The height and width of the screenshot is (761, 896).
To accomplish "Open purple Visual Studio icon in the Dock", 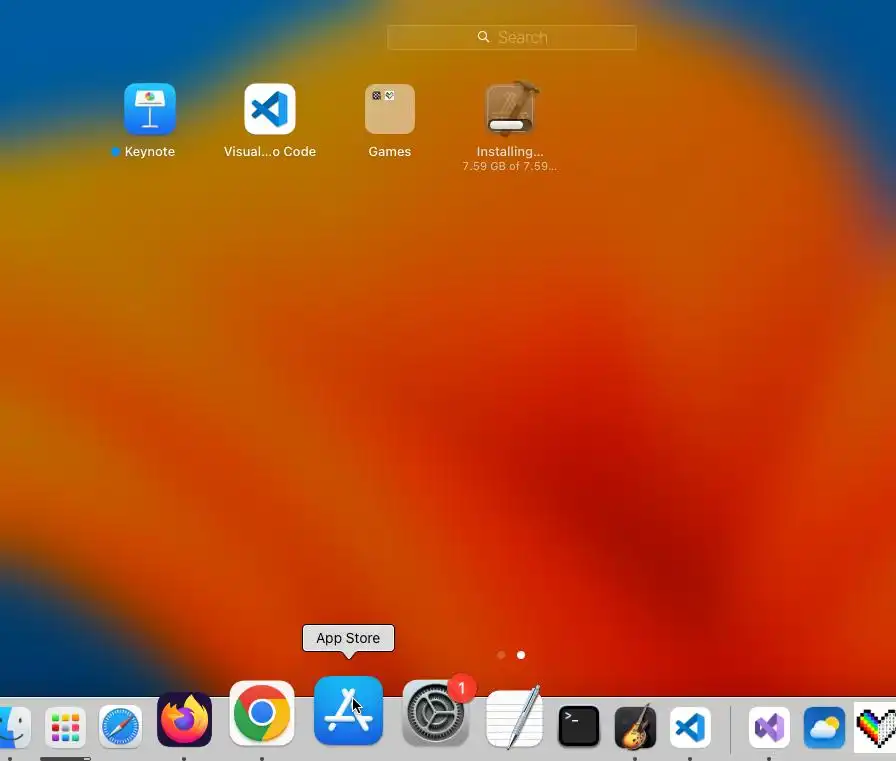I will point(769,727).
